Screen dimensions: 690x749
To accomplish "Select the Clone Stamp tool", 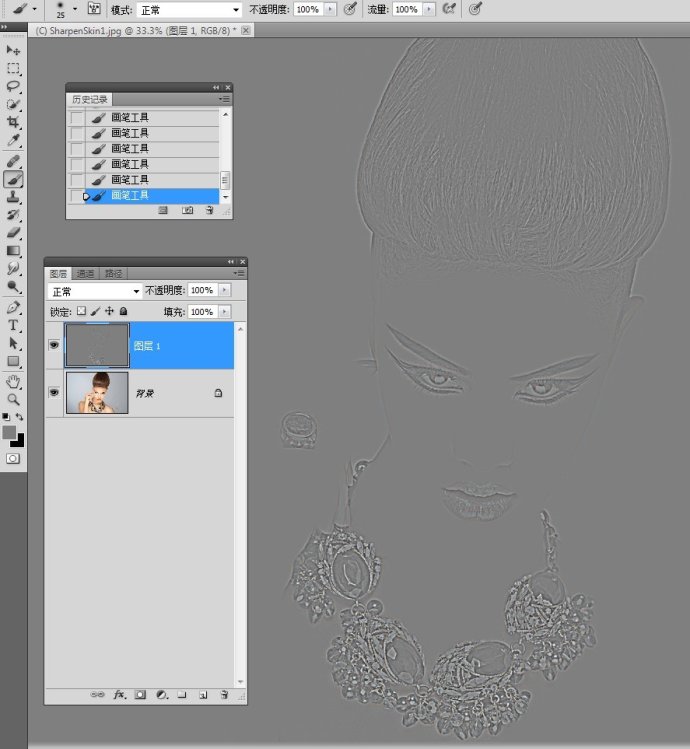I will 13,197.
